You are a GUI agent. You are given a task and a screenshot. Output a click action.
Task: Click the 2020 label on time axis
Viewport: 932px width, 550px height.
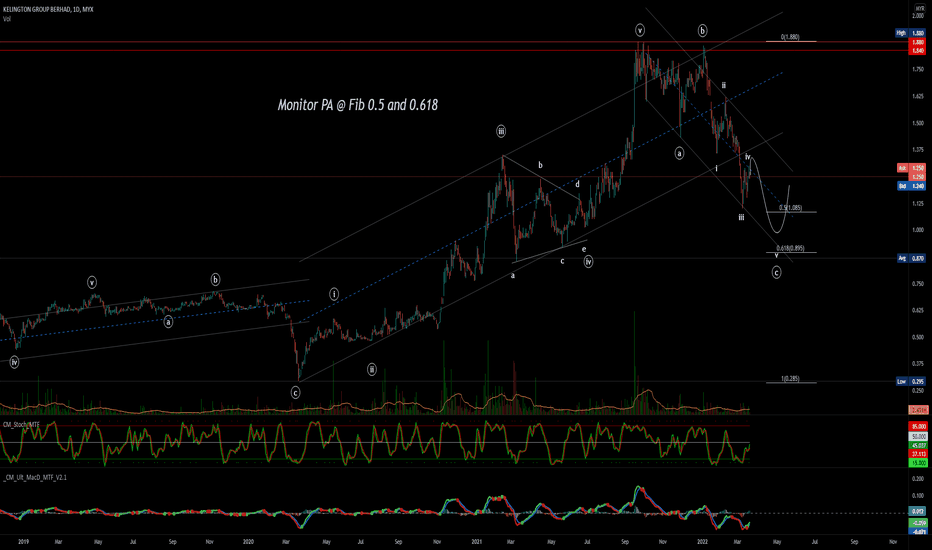pos(248,542)
